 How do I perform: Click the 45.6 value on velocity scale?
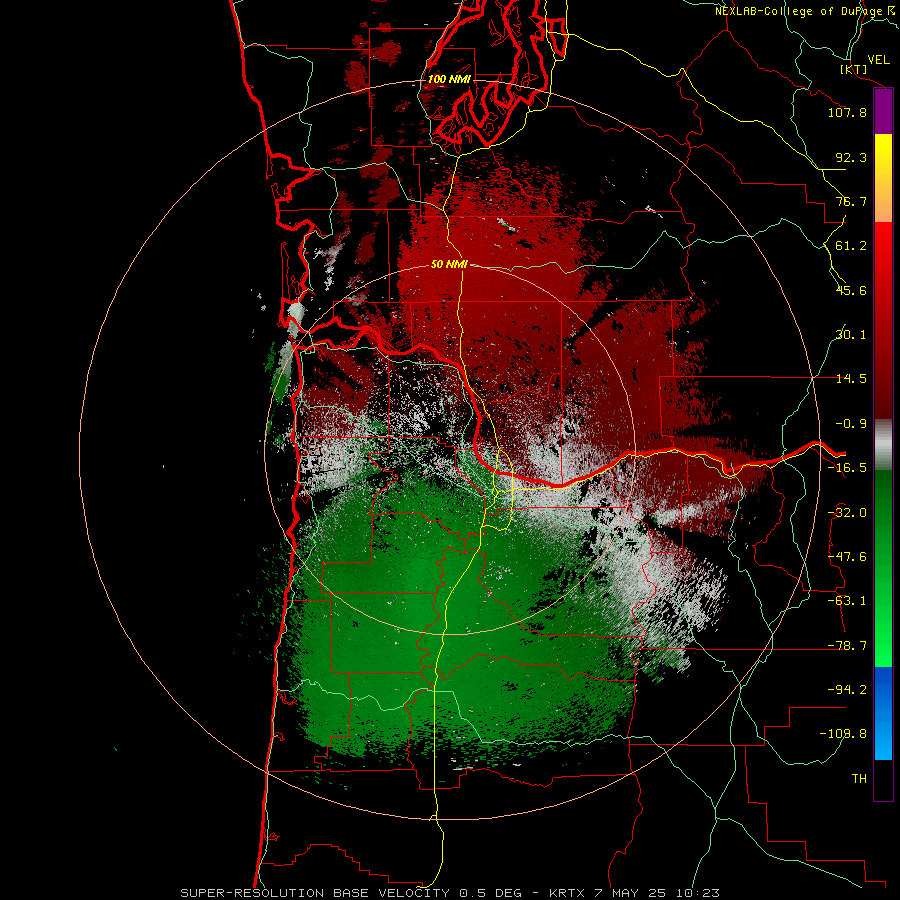click(x=851, y=290)
